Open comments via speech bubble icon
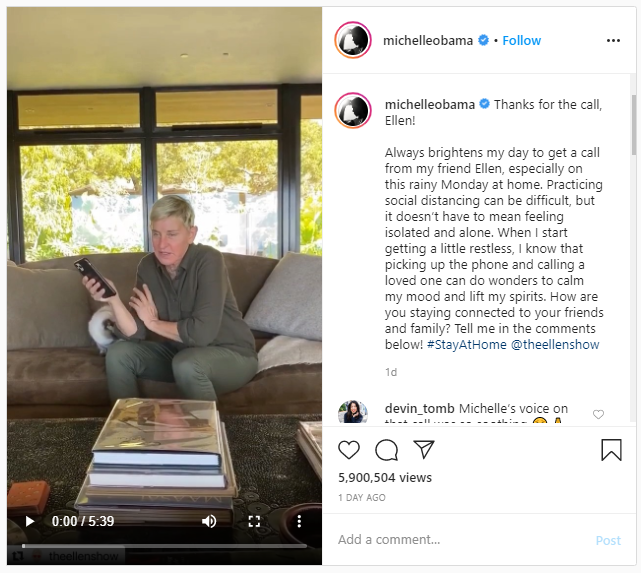The image size is (641, 573). 386,450
